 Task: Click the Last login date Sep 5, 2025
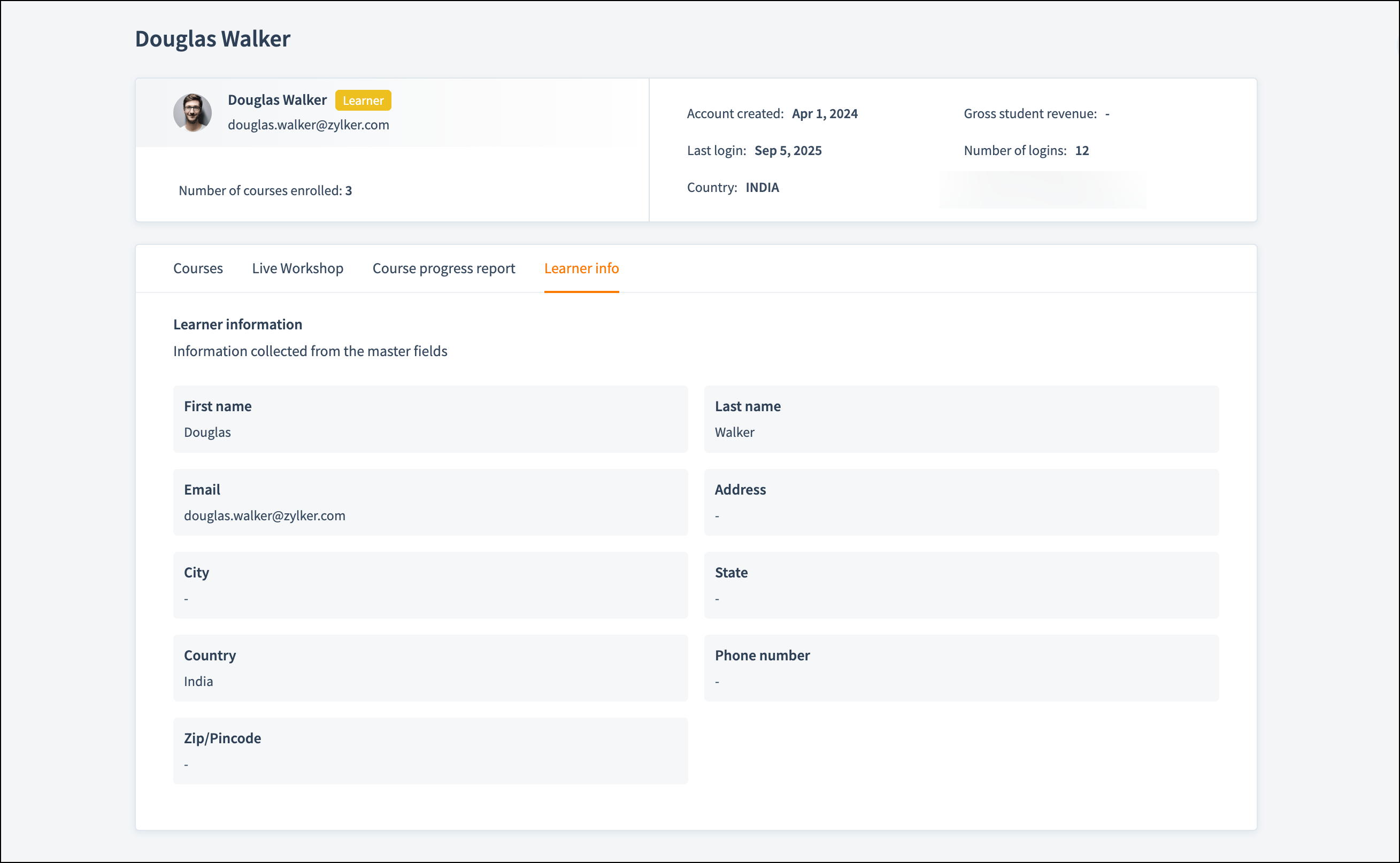click(x=788, y=151)
